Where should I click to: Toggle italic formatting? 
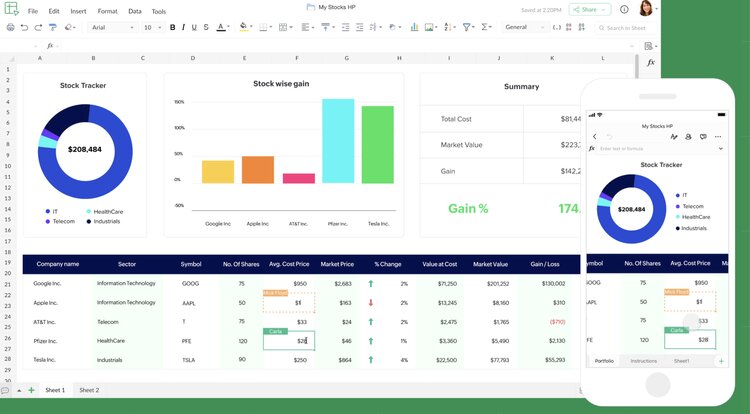point(183,28)
